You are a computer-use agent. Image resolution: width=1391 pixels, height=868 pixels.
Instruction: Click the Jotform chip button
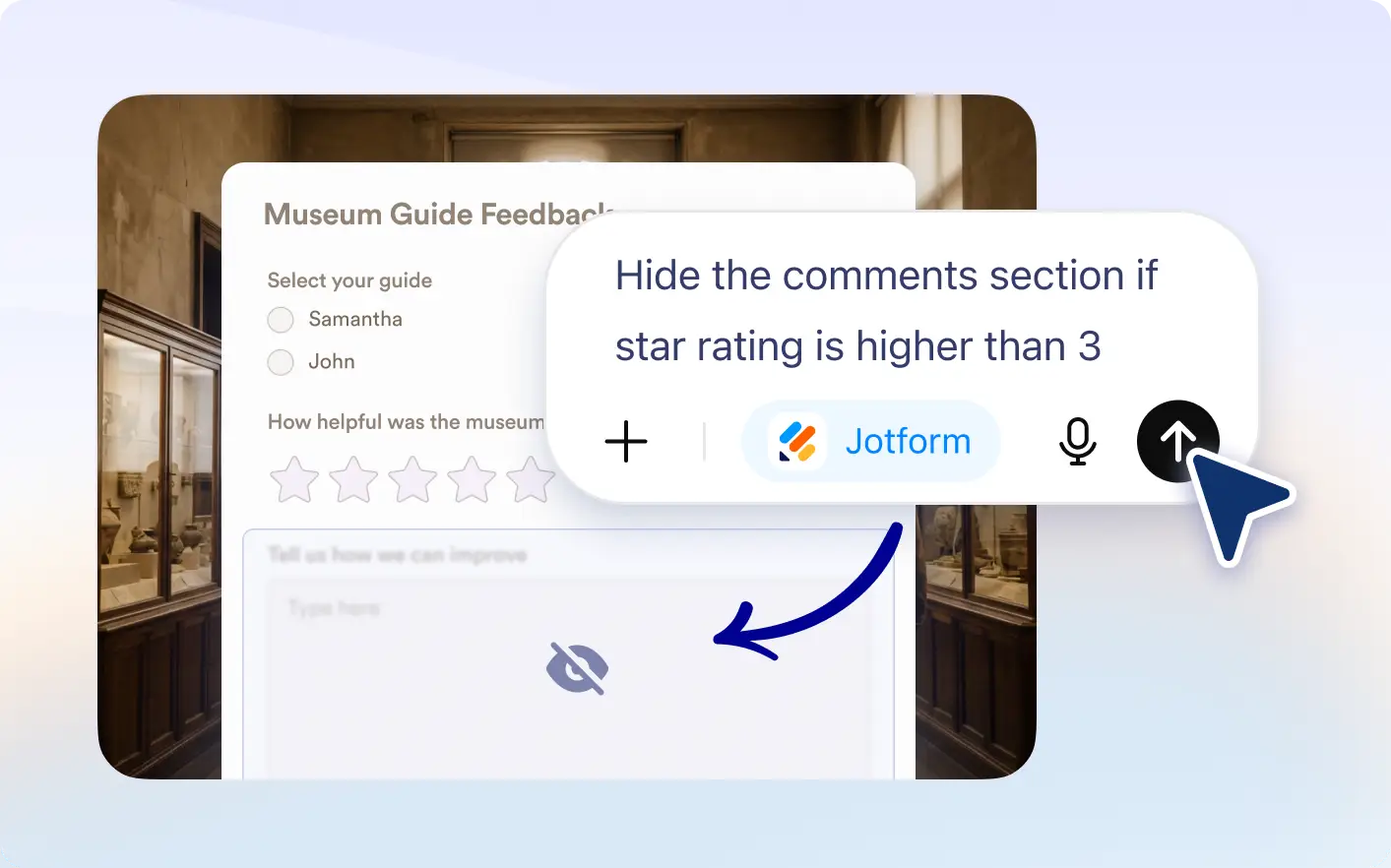point(870,441)
